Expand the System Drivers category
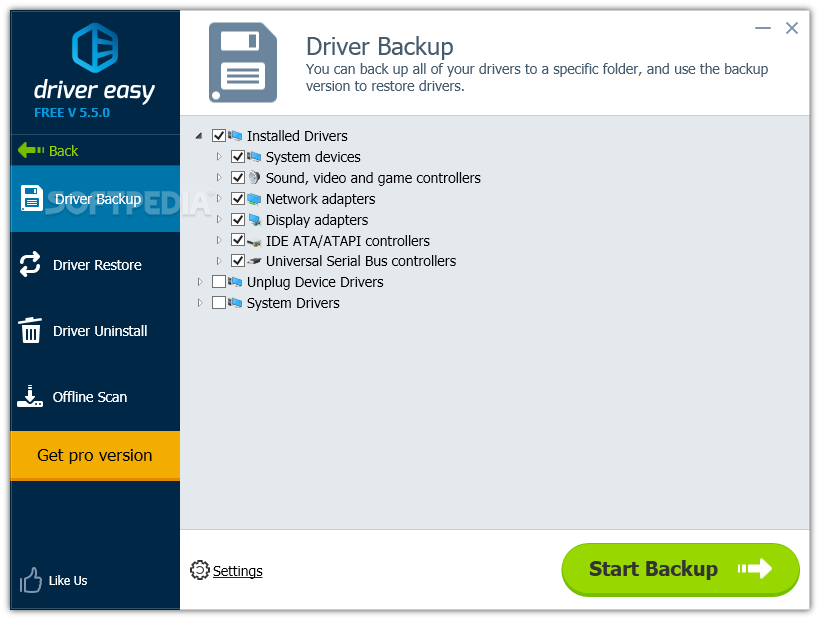Viewport: 820px width, 620px height. coord(199,303)
